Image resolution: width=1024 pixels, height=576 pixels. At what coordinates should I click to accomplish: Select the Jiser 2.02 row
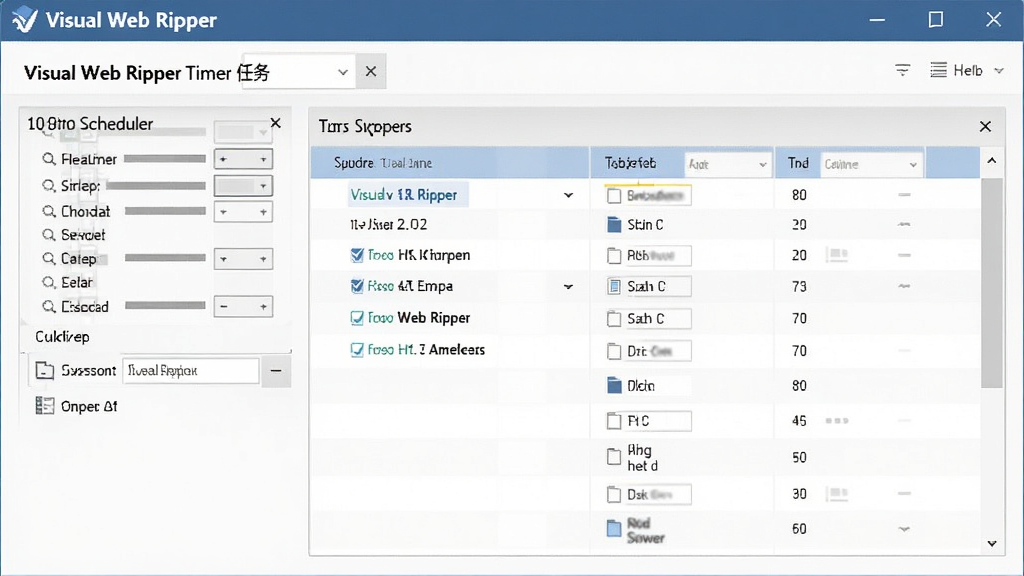pyautogui.click(x=389, y=225)
